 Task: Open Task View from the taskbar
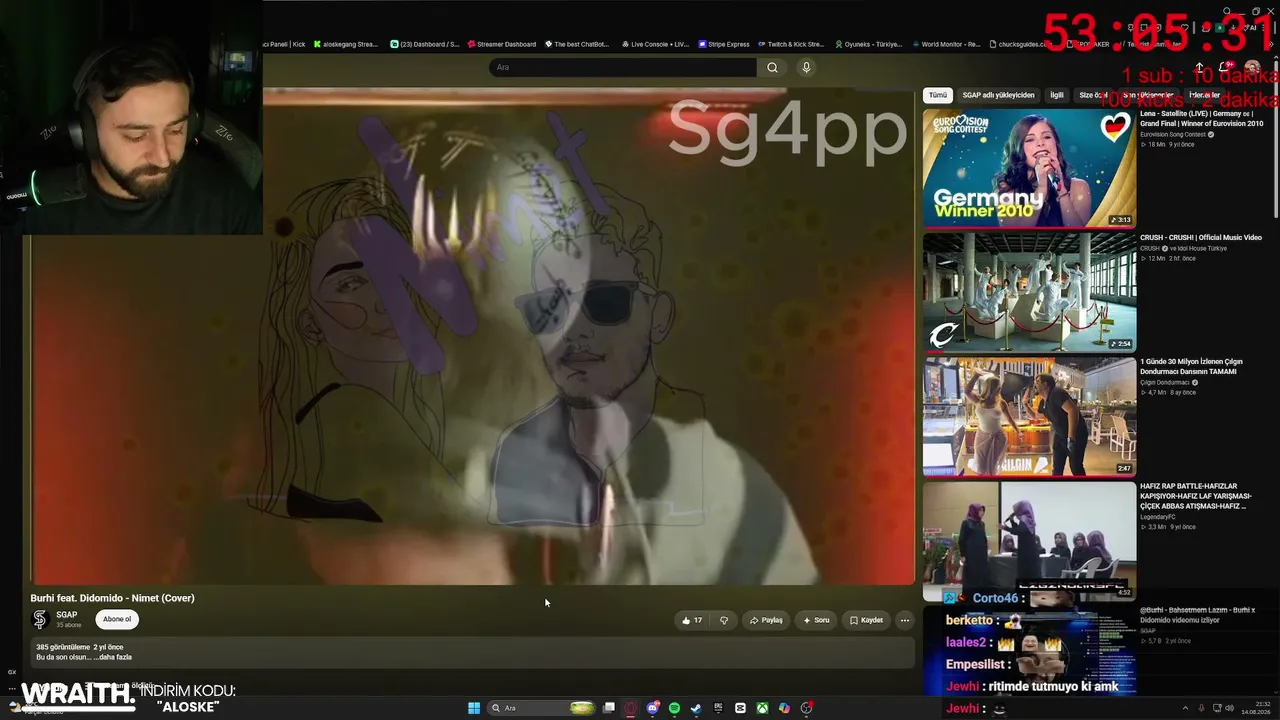click(x=609, y=708)
